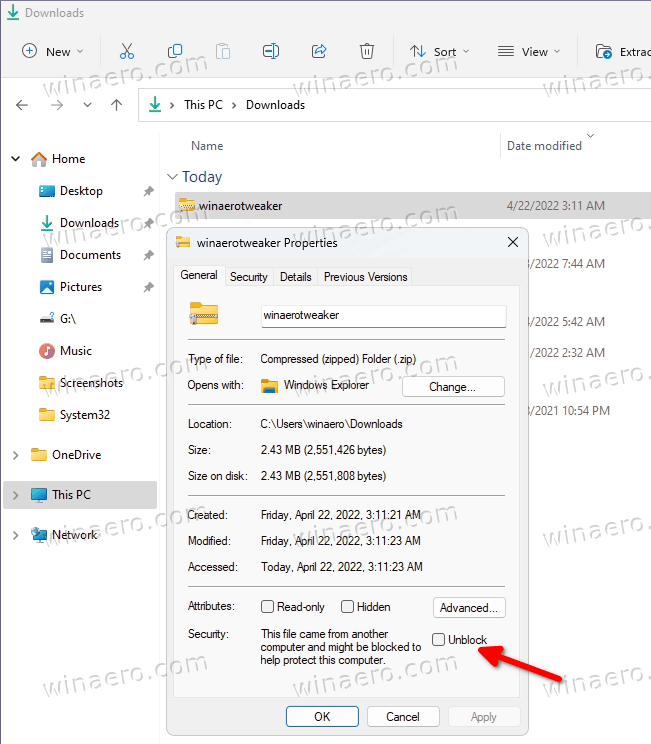This screenshot has width=651, height=744.
Task: Click the Network icon in sidebar
Action: [x=39, y=535]
